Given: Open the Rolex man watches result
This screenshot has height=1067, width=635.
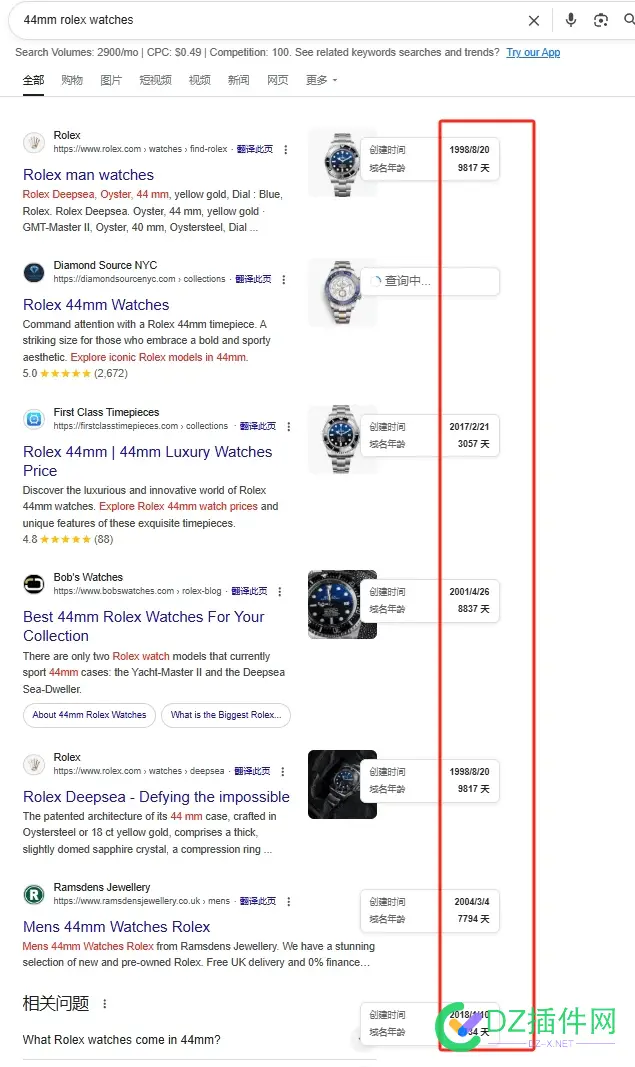Looking at the screenshot, I should click(x=88, y=175).
